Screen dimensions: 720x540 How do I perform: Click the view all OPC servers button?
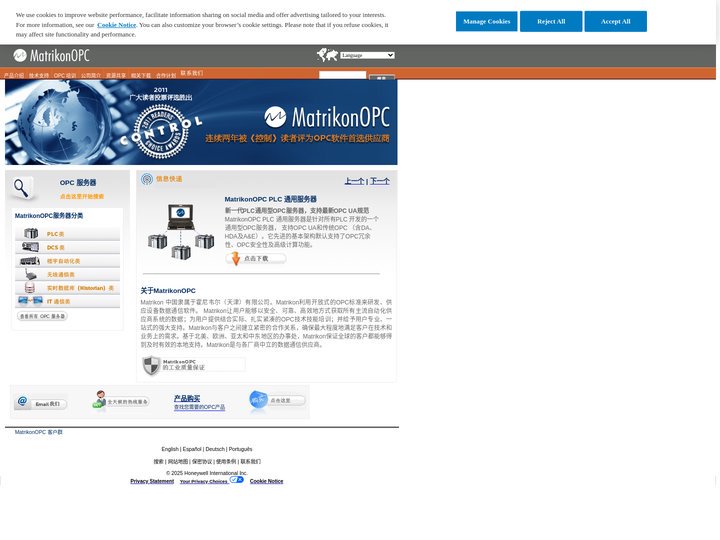tap(42, 316)
